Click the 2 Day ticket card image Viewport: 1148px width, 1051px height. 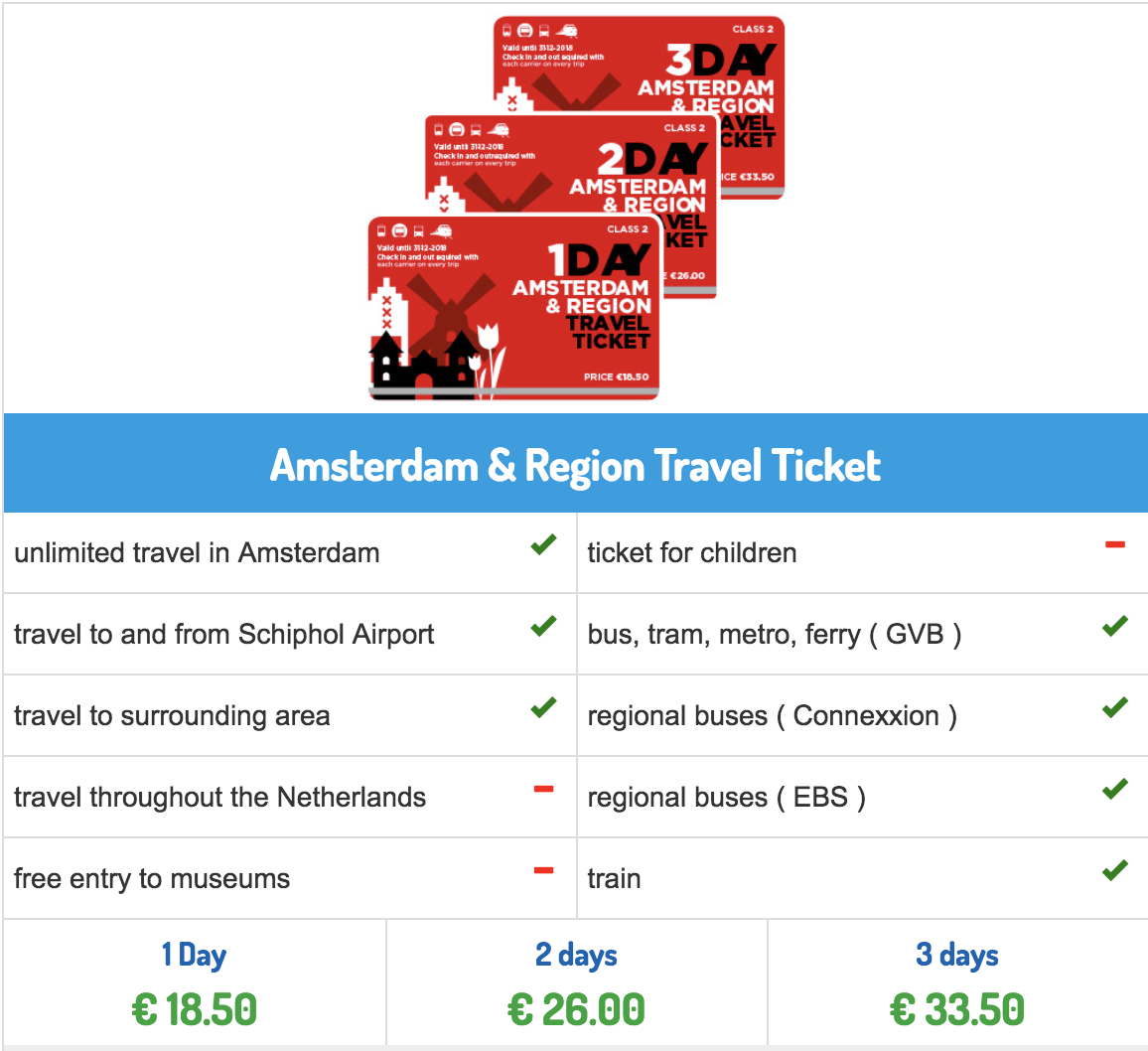click(x=570, y=165)
